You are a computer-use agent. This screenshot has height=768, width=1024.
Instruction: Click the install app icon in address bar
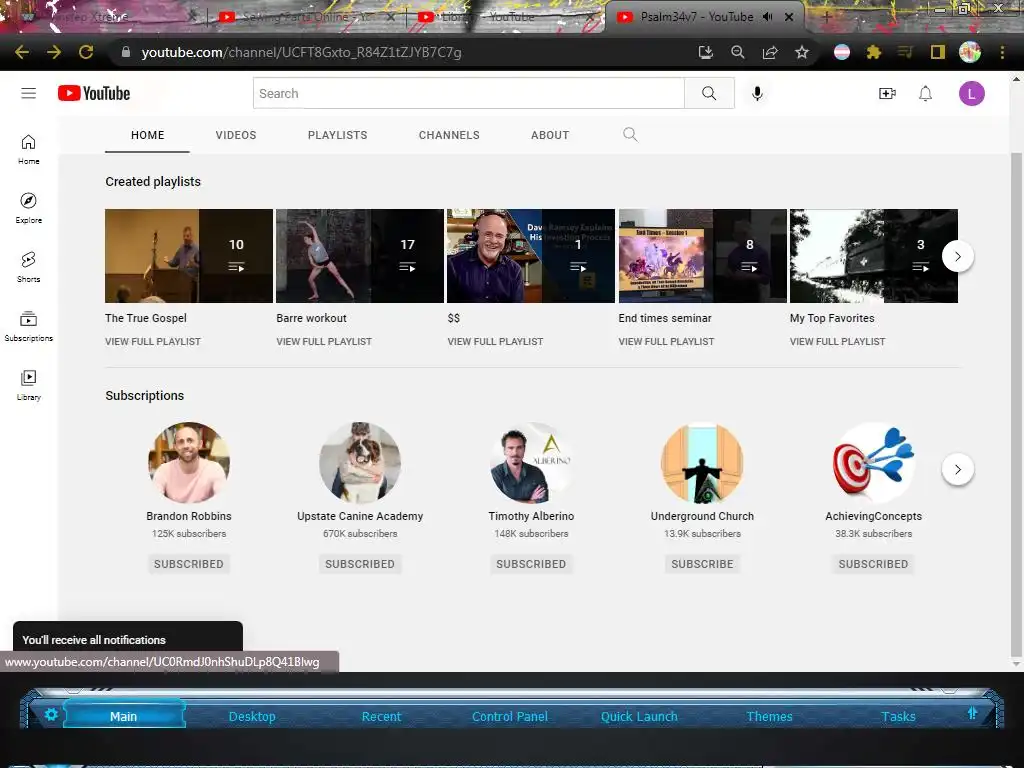706,52
